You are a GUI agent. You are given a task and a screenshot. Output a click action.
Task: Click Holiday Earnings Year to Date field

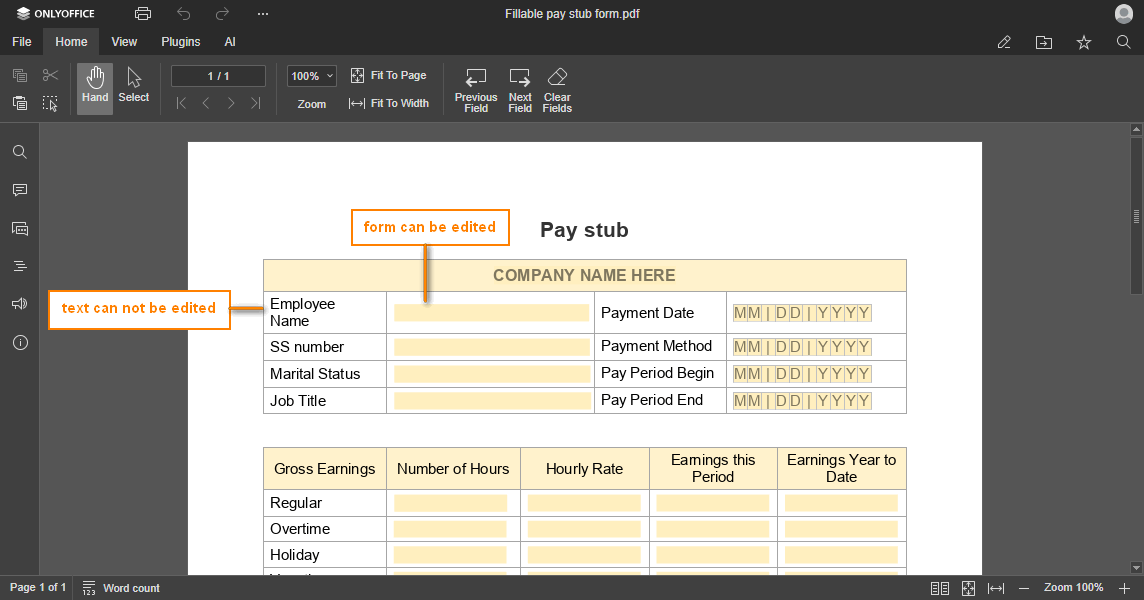click(841, 555)
